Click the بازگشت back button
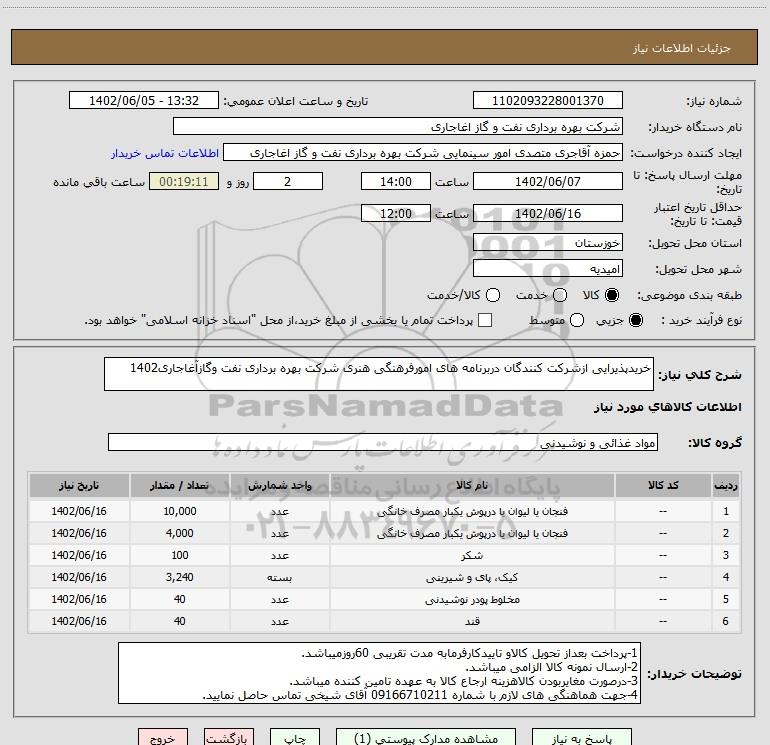 229,738
